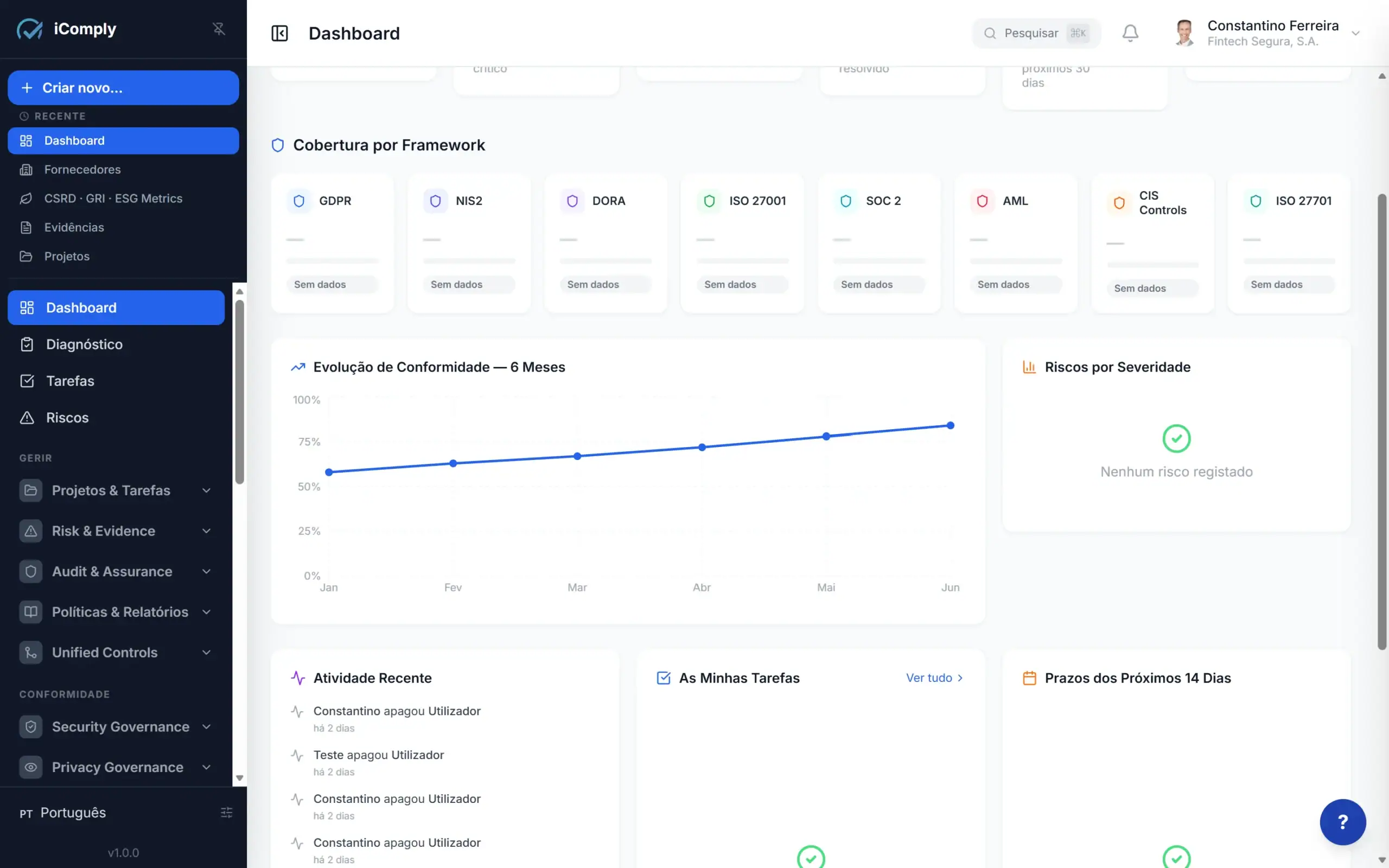
Task: Open notifications bell
Action: pos(1130,33)
